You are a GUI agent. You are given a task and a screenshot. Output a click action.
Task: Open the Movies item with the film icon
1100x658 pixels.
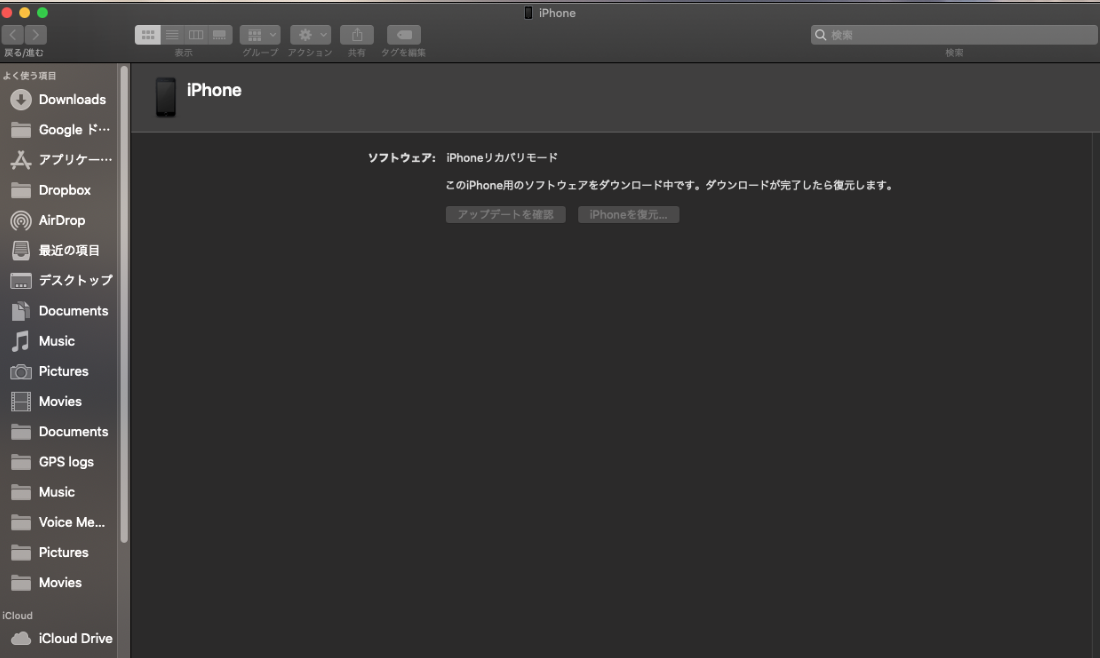59,401
